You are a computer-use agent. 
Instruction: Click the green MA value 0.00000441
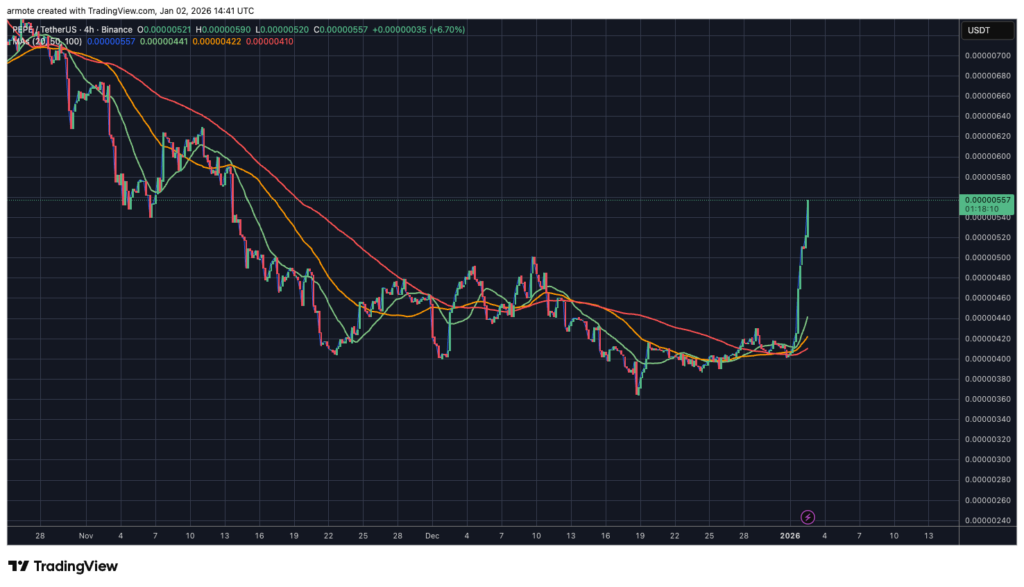pos(164,41)
